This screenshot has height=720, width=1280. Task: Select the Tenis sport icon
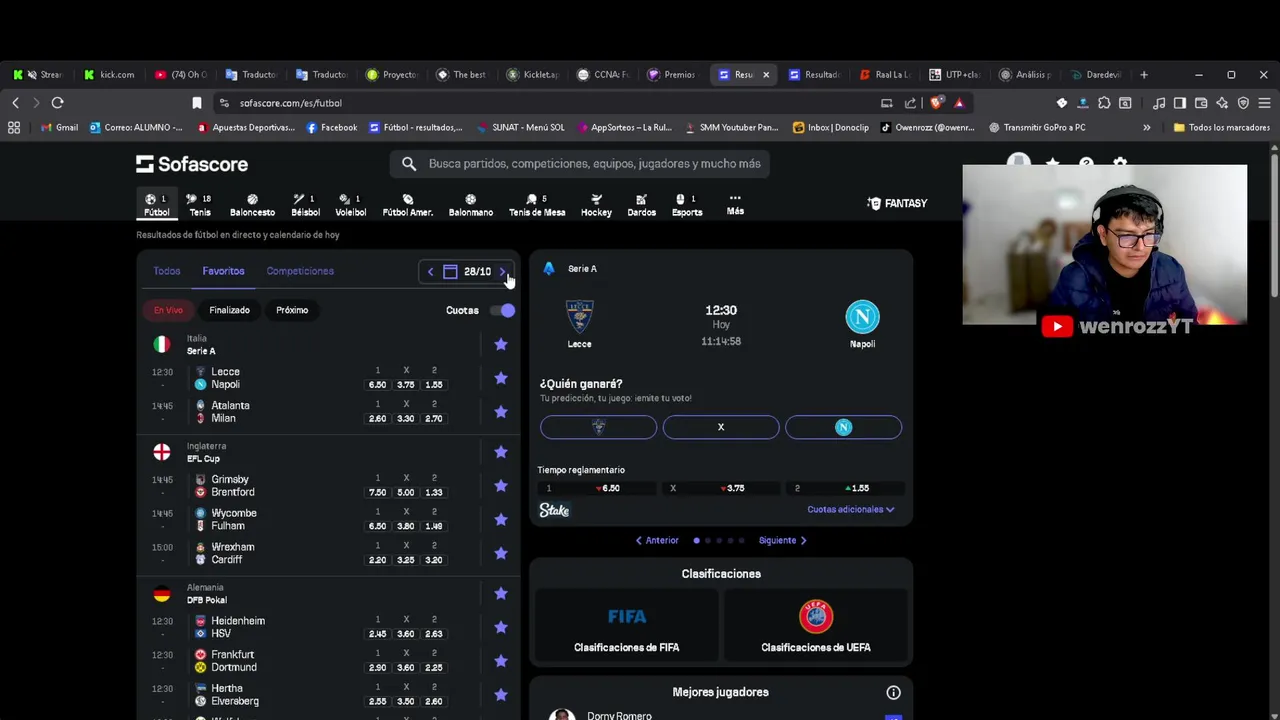point(200,204)
